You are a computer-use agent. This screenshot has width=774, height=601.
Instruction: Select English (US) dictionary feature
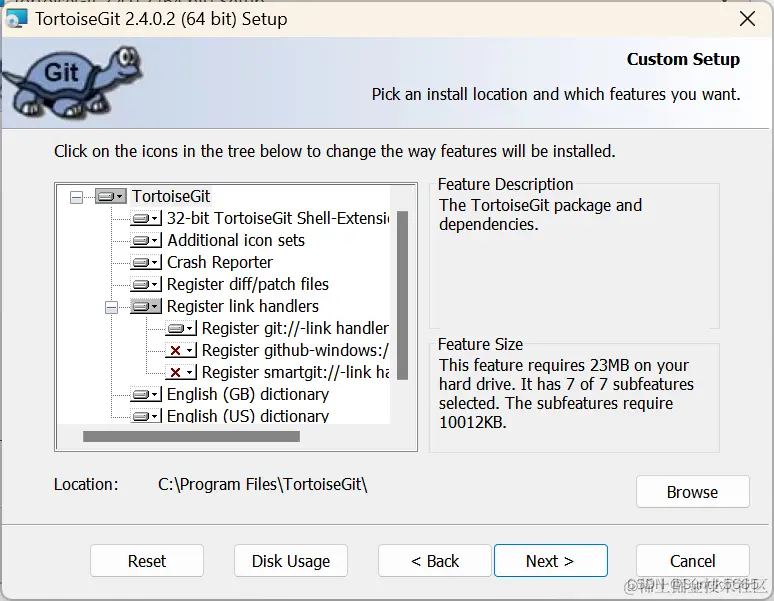point(248,415)
